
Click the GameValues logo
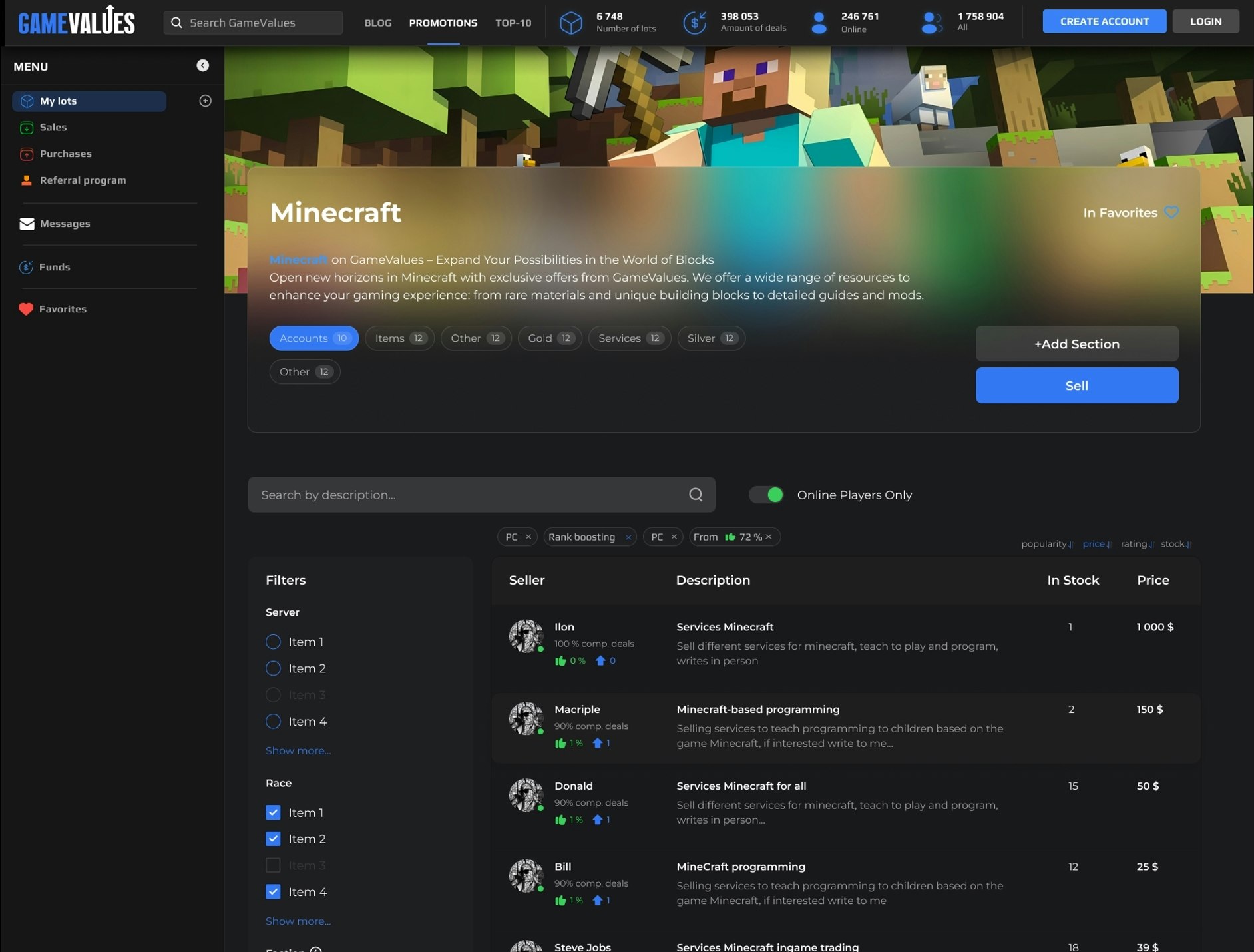pos(76,21)
